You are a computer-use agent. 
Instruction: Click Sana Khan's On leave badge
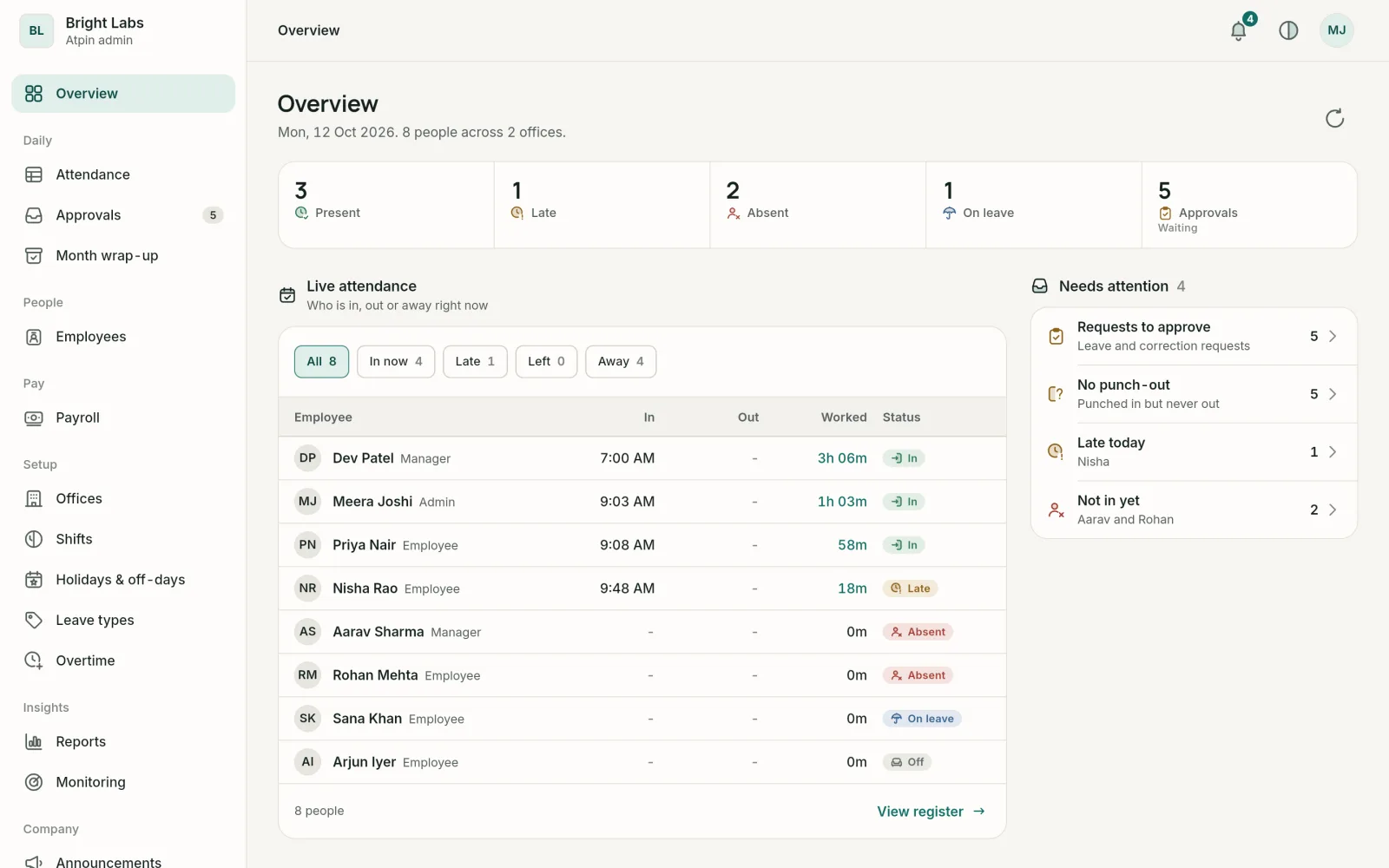pyautogui.click(x=922, y=719)
